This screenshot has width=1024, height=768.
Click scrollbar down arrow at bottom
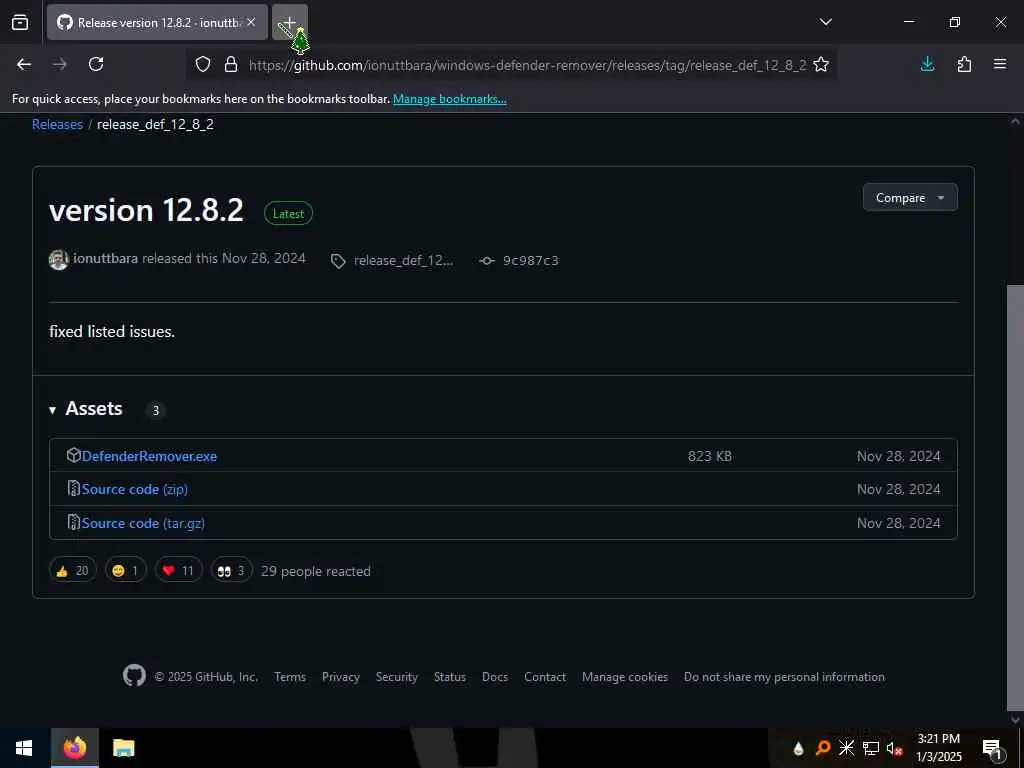click(x=1016, y=720)
